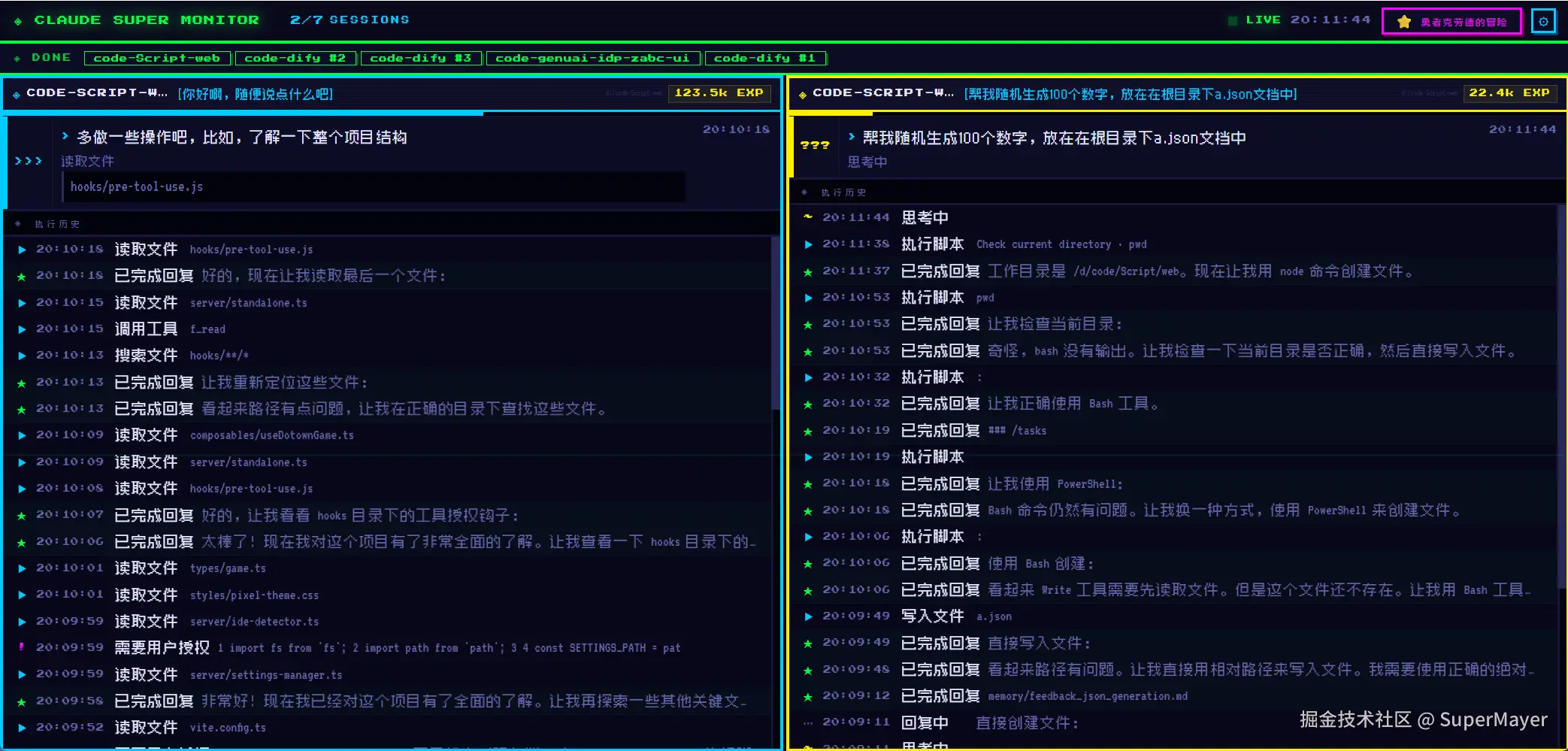This screenshot has height=751, width=1568.
Task: Click the star icon on memory/feedback_json_generation.md row
Action: coord(808,697)
